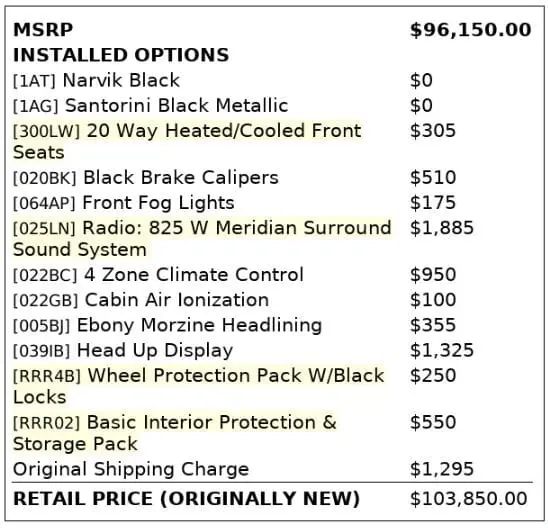Click the $1,885 radio price
548x528 pixels.
click(442, 228)
